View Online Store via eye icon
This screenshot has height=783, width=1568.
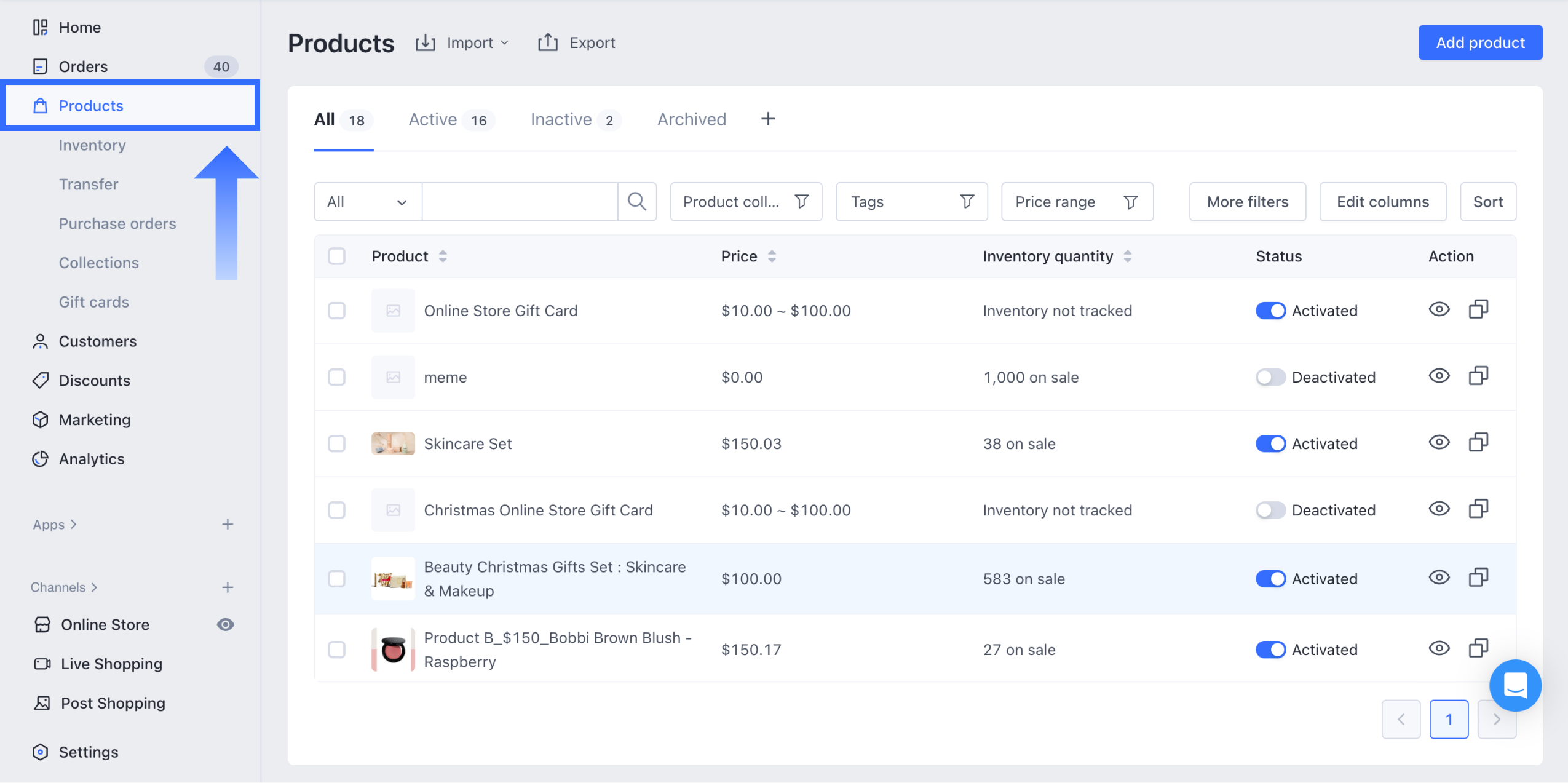click(226, 624)
